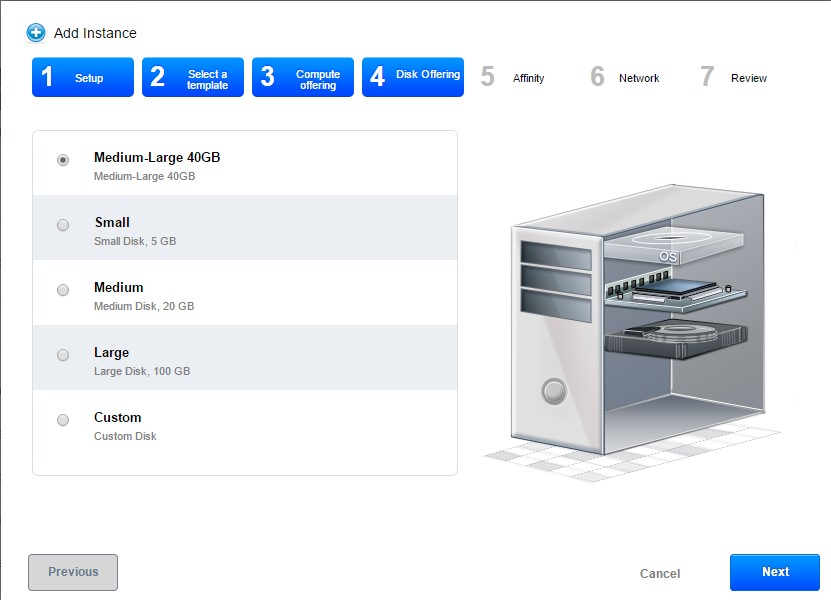Click the Previous button
The height and width of the screenshot is (600, 831).
click(x=73, y=572)
